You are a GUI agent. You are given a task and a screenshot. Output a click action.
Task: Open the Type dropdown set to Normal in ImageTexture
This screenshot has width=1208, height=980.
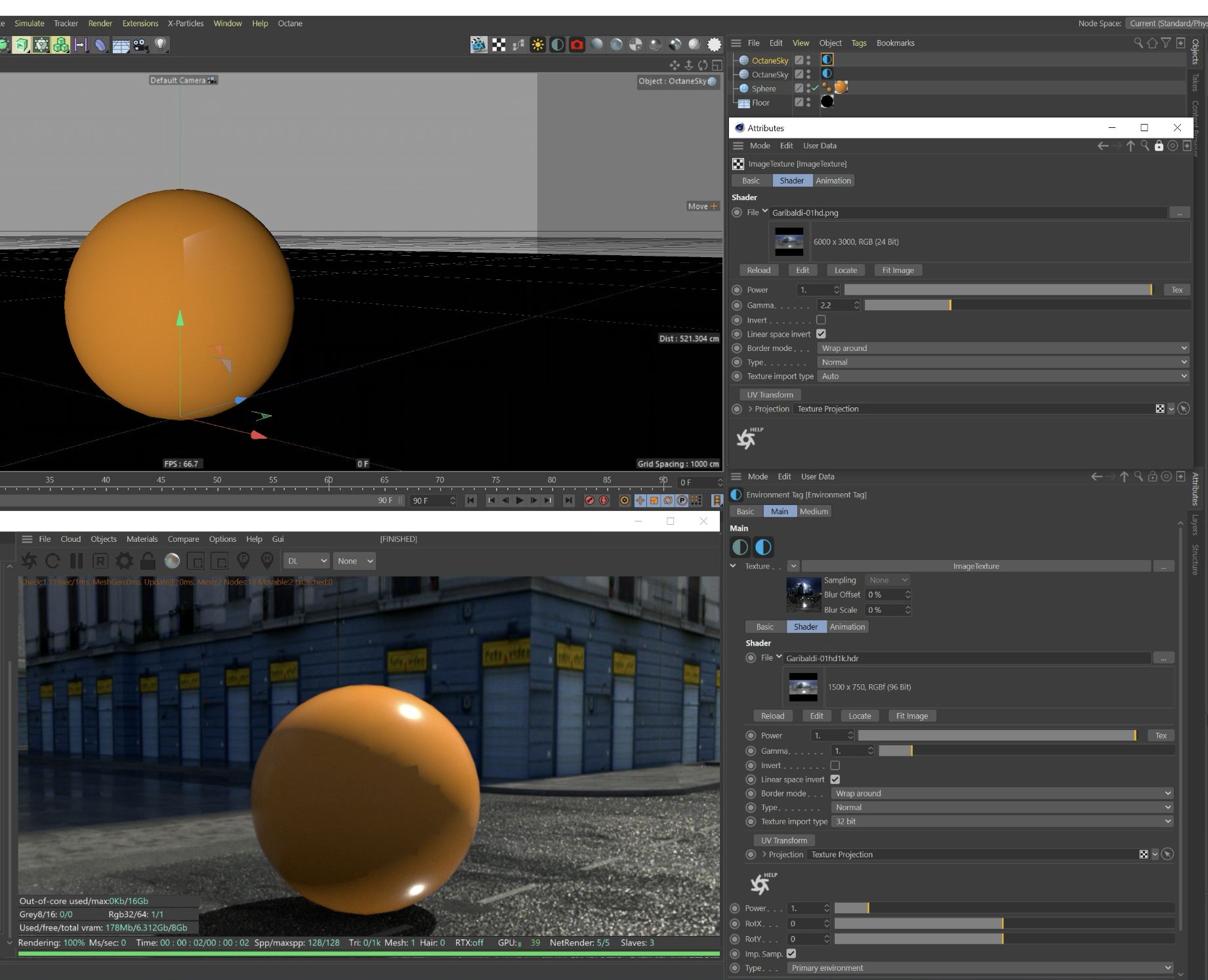pos(1003,362)
